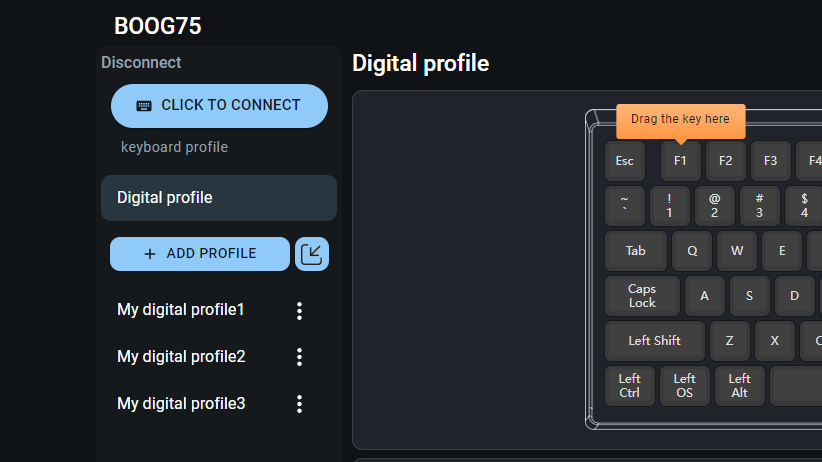Click the import profile icon button
Image resolution: width=822 pixels, height=462 pixels.
click(x=312, y=254)
